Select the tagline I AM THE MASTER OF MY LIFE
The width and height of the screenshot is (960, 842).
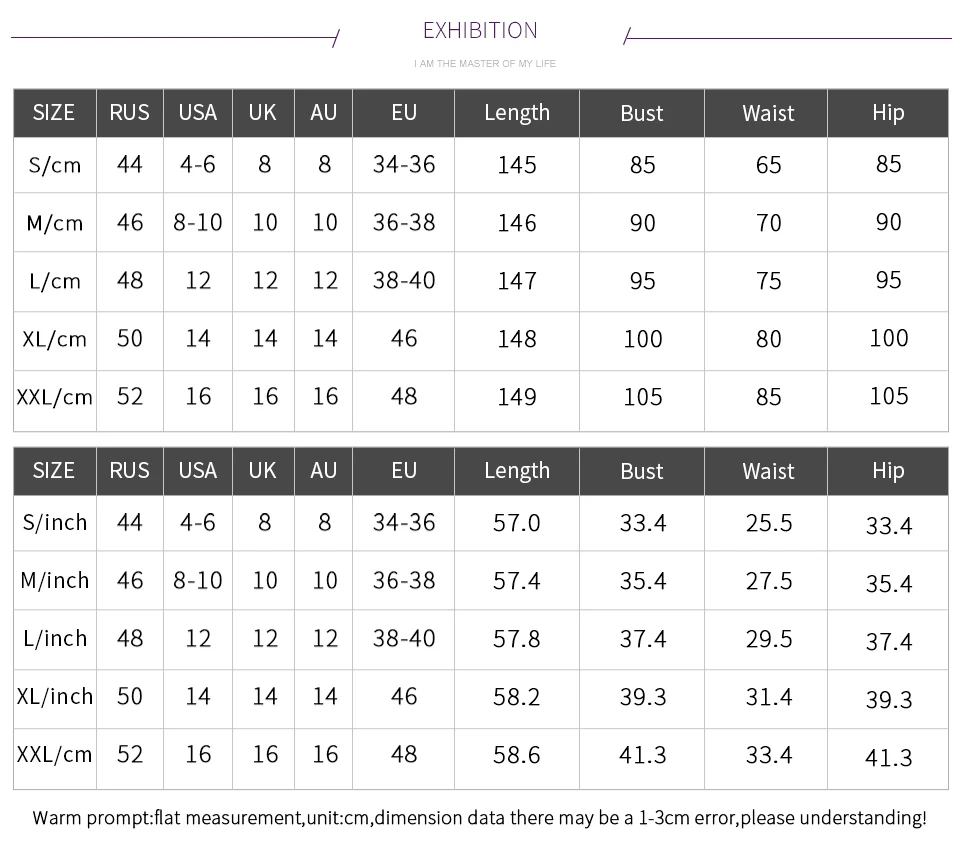485,64
